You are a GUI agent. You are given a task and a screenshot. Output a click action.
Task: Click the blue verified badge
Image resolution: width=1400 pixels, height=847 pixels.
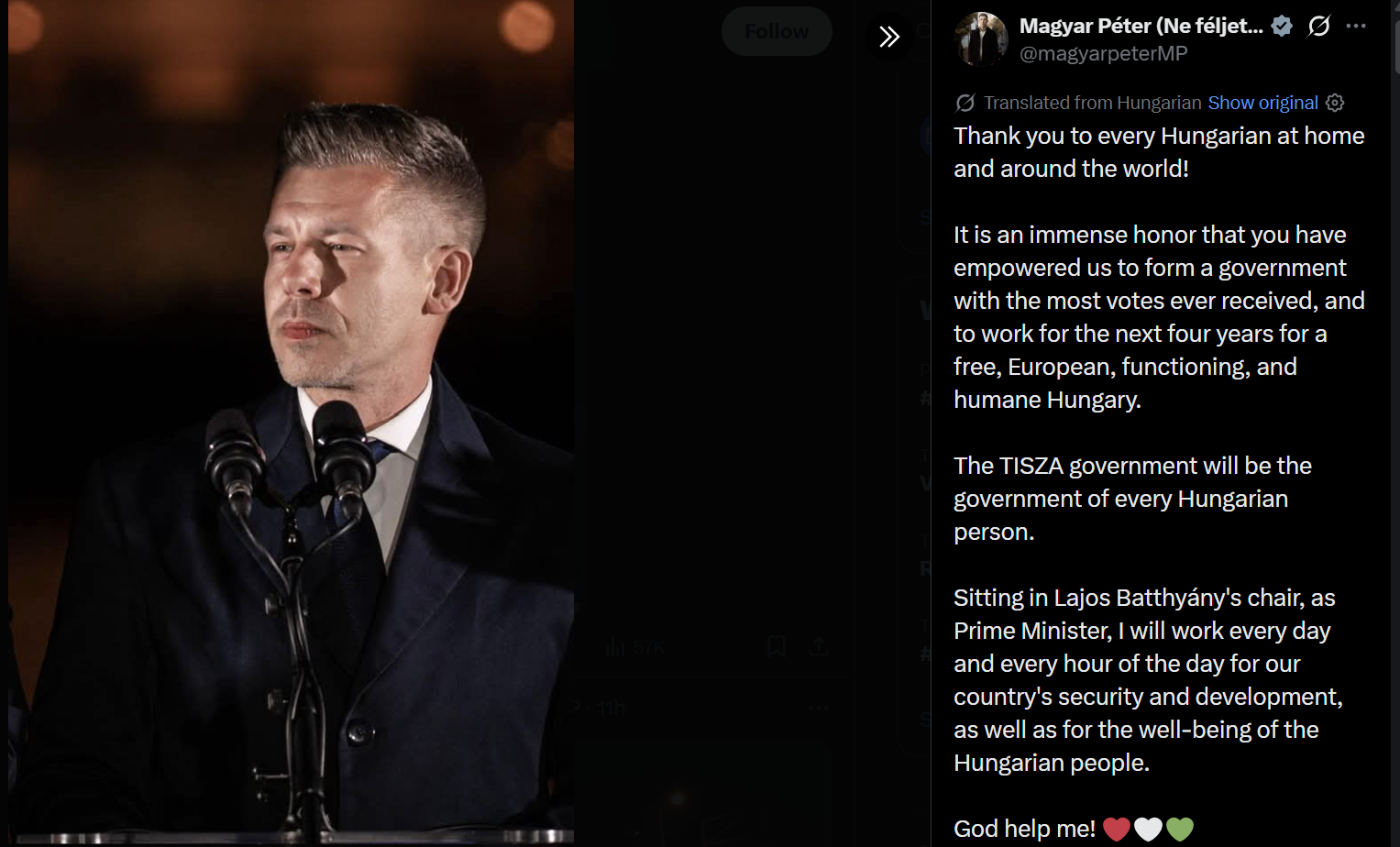tap(1282, 26)
